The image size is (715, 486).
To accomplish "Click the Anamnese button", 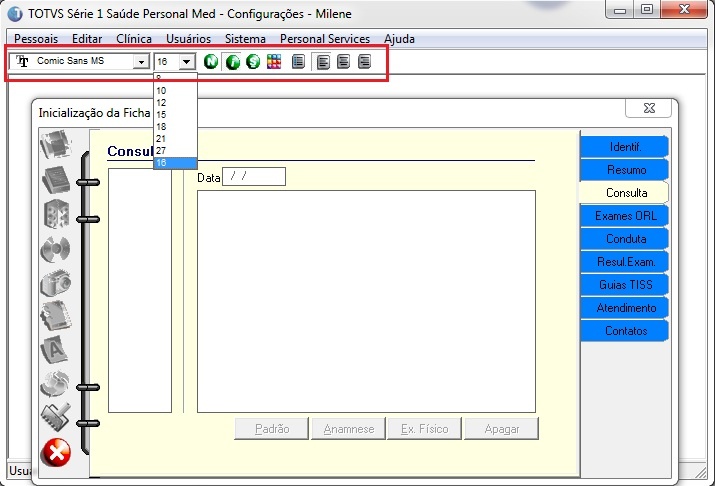I will (x=348, y=429).
